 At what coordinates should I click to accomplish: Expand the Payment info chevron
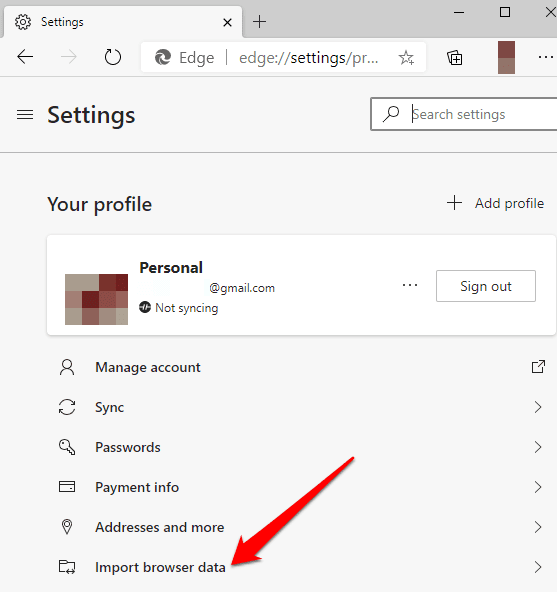point(538,487)
